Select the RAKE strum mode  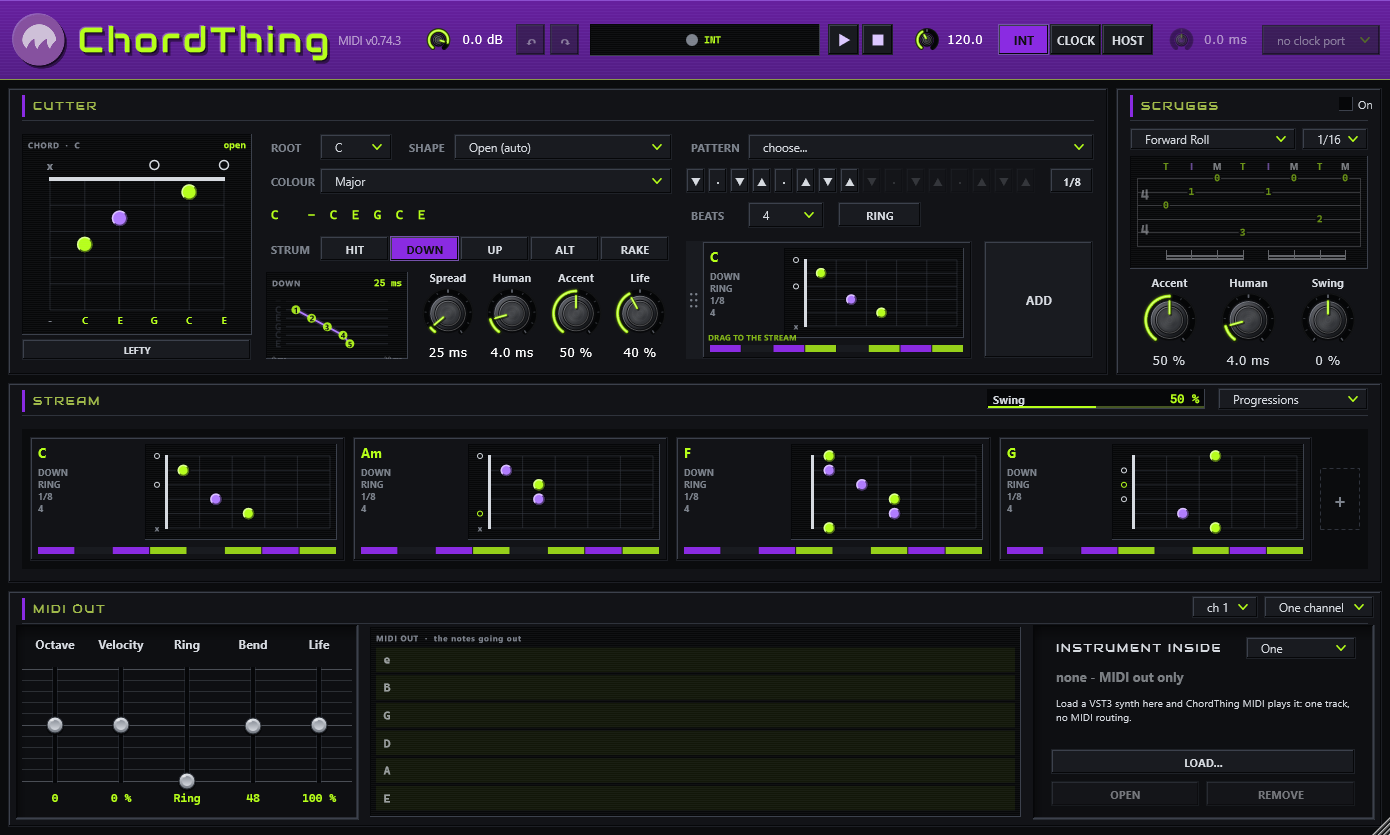(x=635, y=249)
